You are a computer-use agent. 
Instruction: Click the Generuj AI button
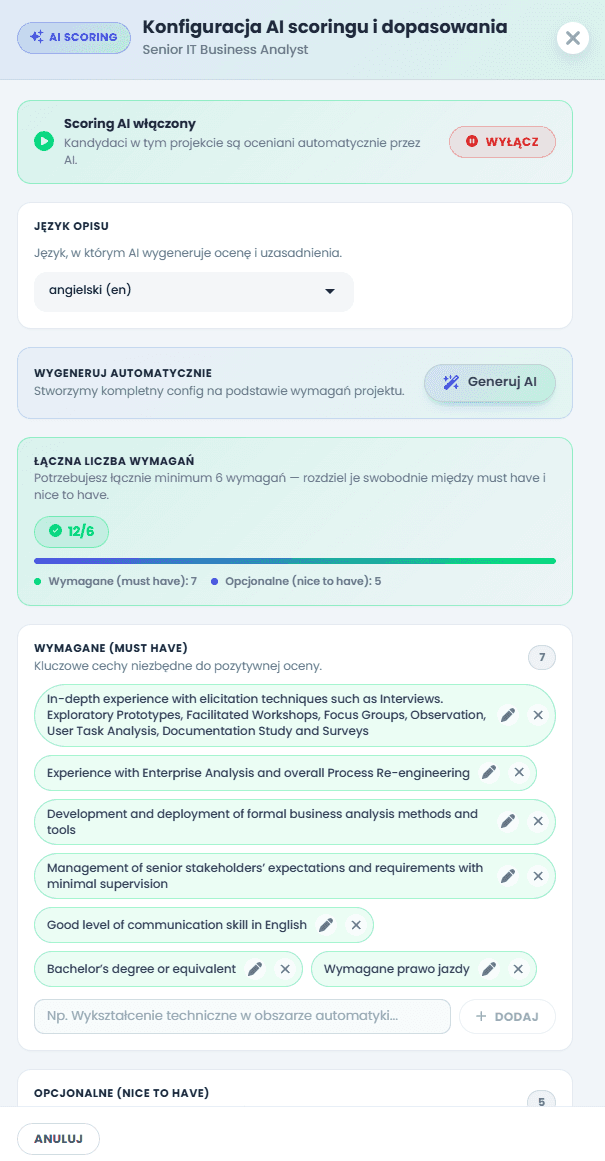coord(489,383)
